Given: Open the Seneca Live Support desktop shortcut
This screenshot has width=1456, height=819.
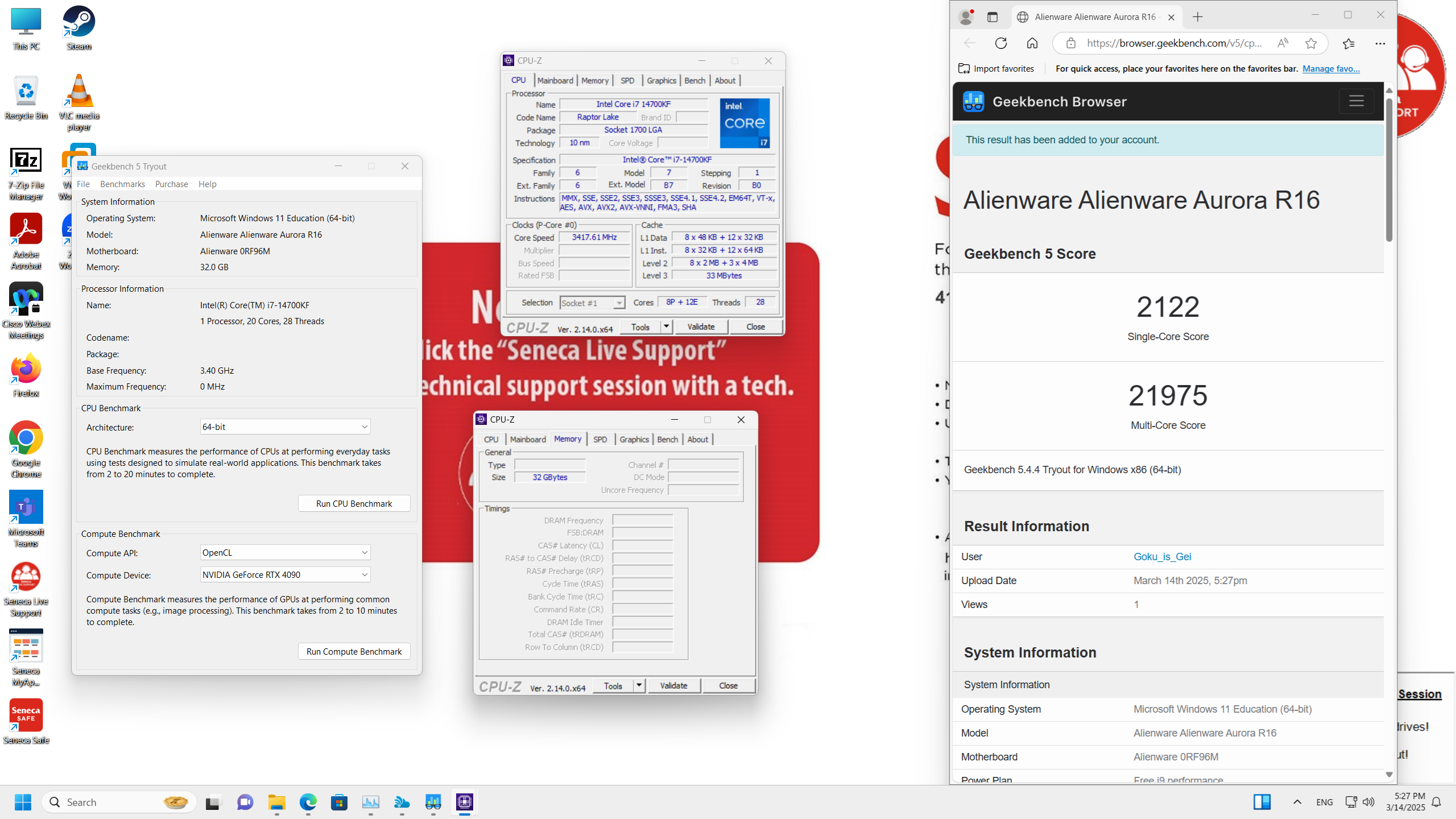Looking at the screenshot, I should (26, 589).
